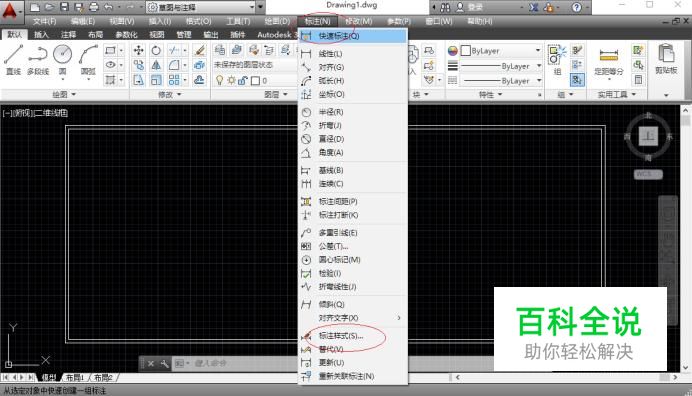Activate the Erase tool icon
The image size is (692, 396).
[199, 50]
